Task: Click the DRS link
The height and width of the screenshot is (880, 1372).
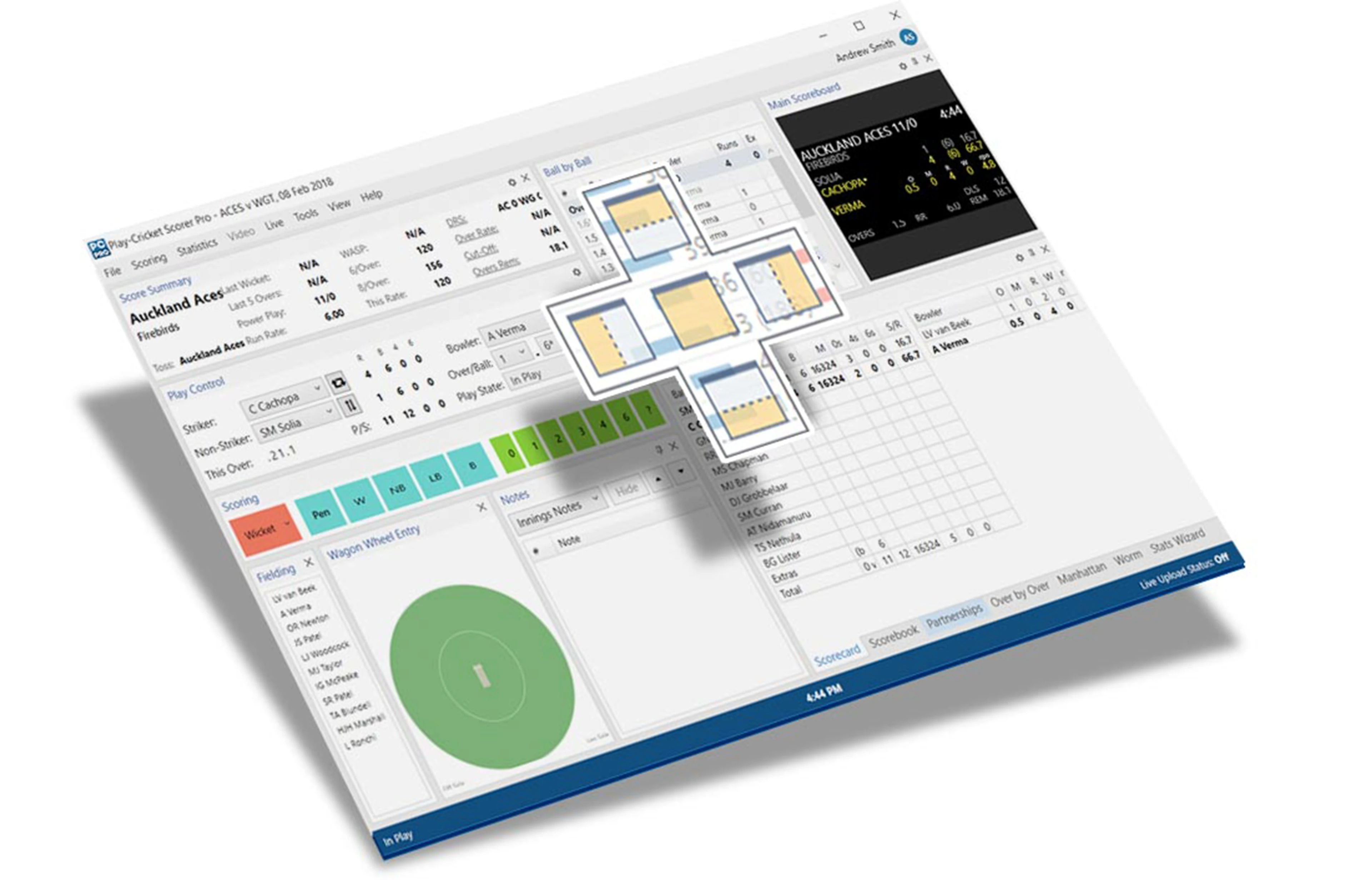Action: tap(456, 221)
